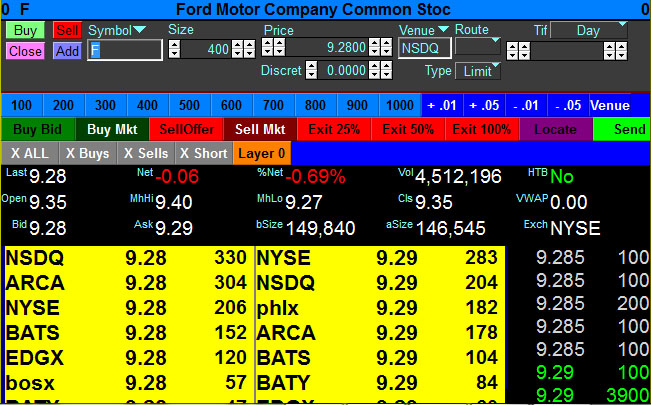Select the NYSE 9.29 283 ask row
The image size is (651, 405).
click(x=380, y=258)
